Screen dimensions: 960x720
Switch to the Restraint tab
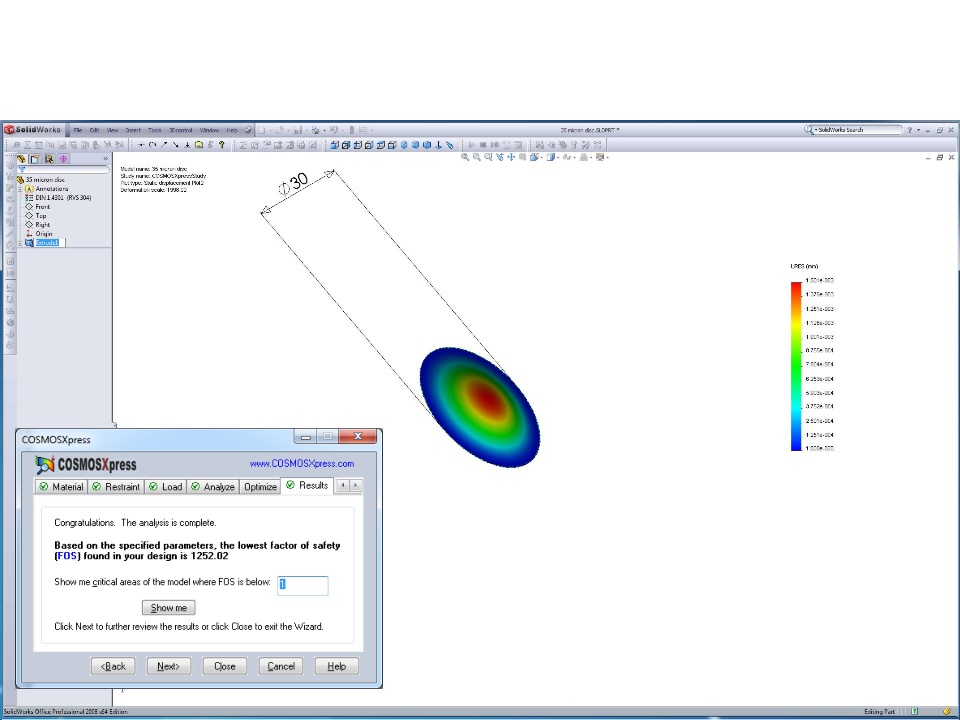(x=116, y=487)
